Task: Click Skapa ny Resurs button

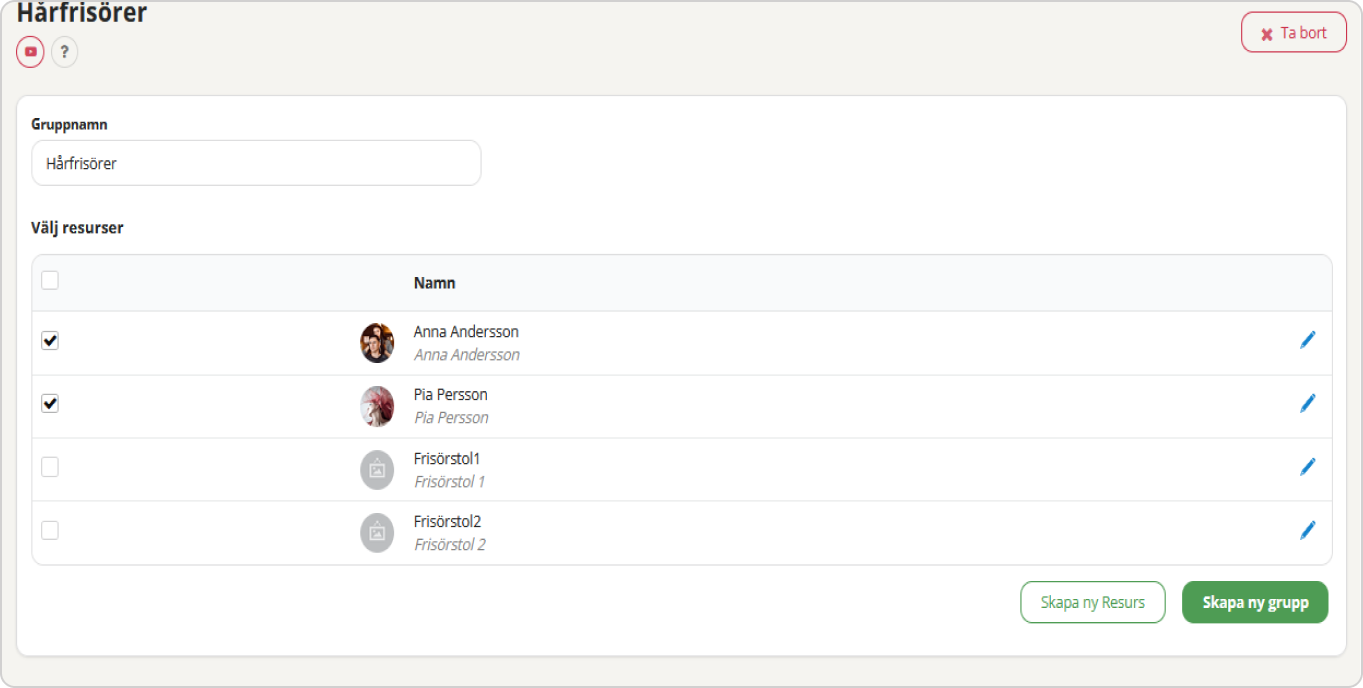Action: coord(1093,603)
